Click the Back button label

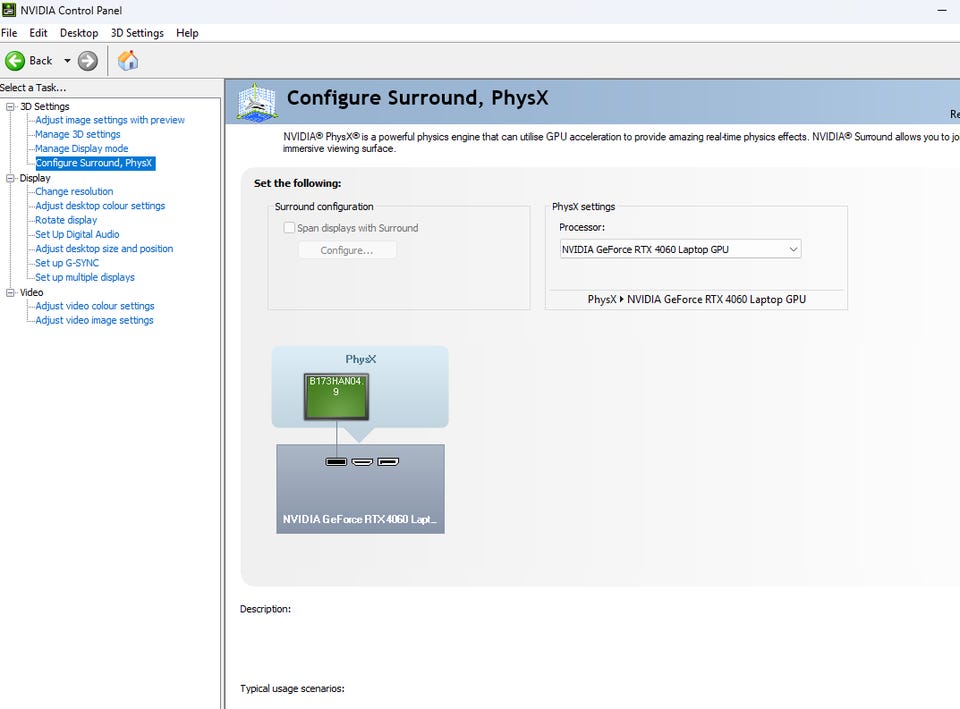point(41,61)
